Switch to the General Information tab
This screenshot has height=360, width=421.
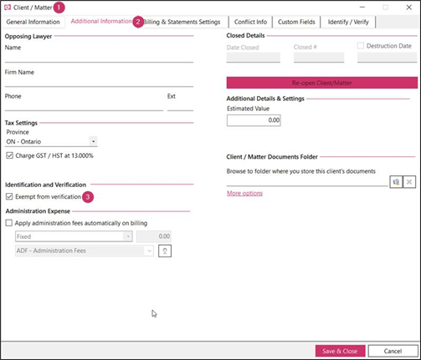click(x=33, y=22)
